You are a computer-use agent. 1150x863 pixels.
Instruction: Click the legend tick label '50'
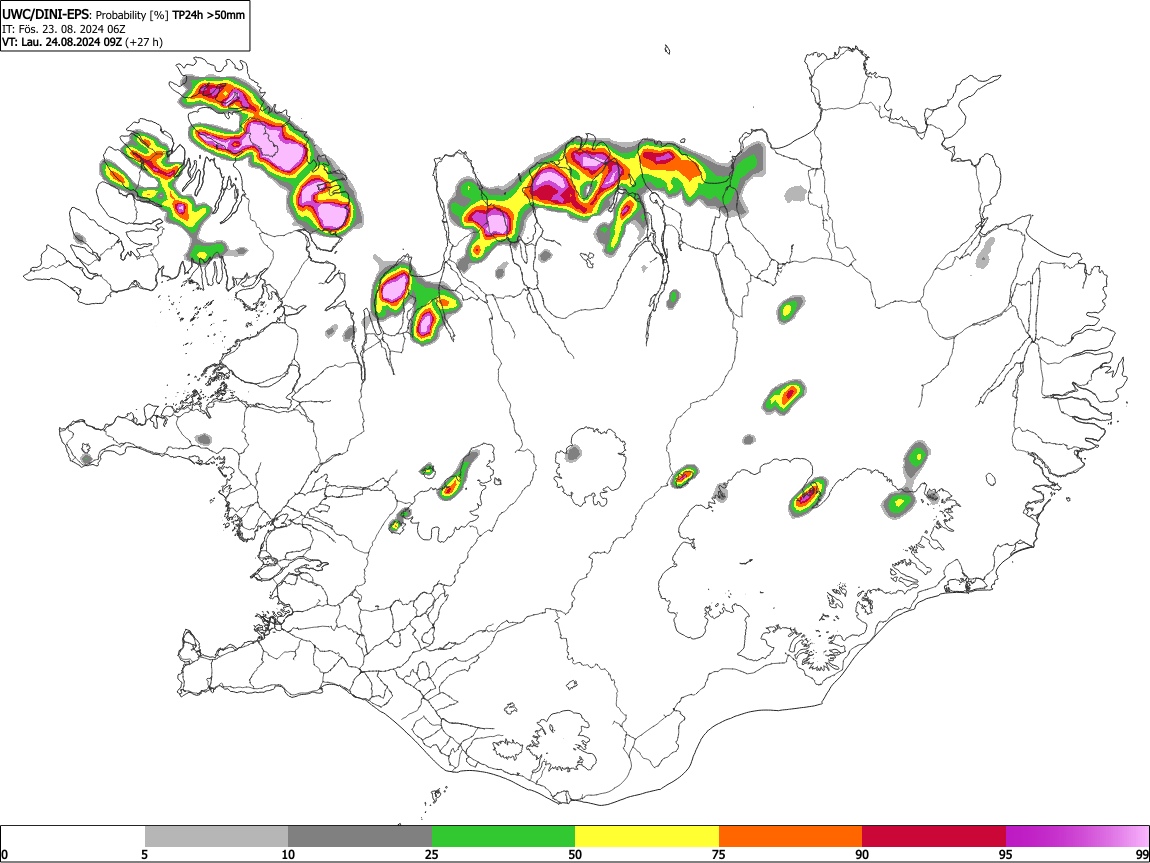click(x=575, y=855)
